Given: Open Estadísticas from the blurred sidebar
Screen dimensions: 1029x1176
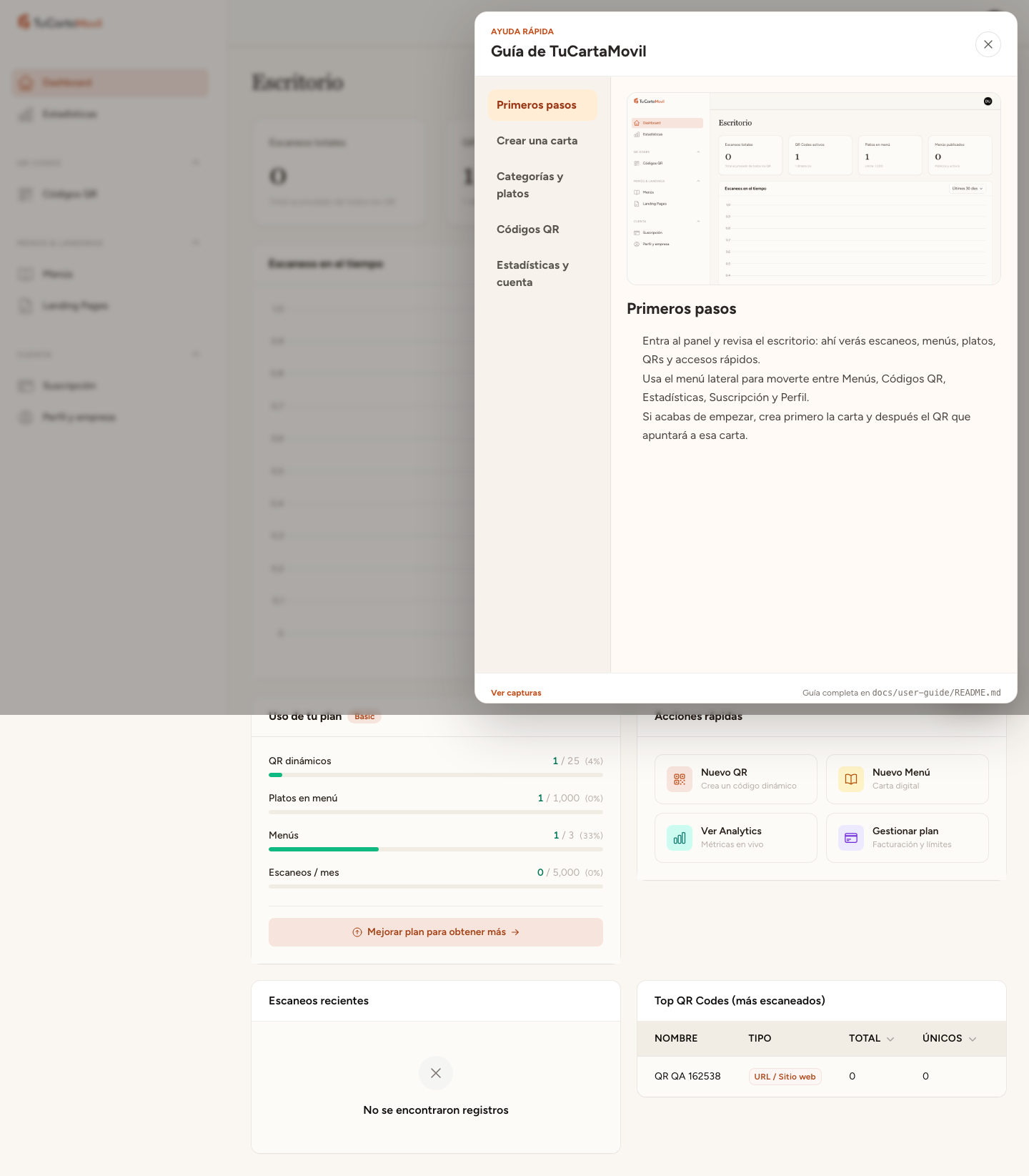Looking at the screenshot, I should 110,114.
